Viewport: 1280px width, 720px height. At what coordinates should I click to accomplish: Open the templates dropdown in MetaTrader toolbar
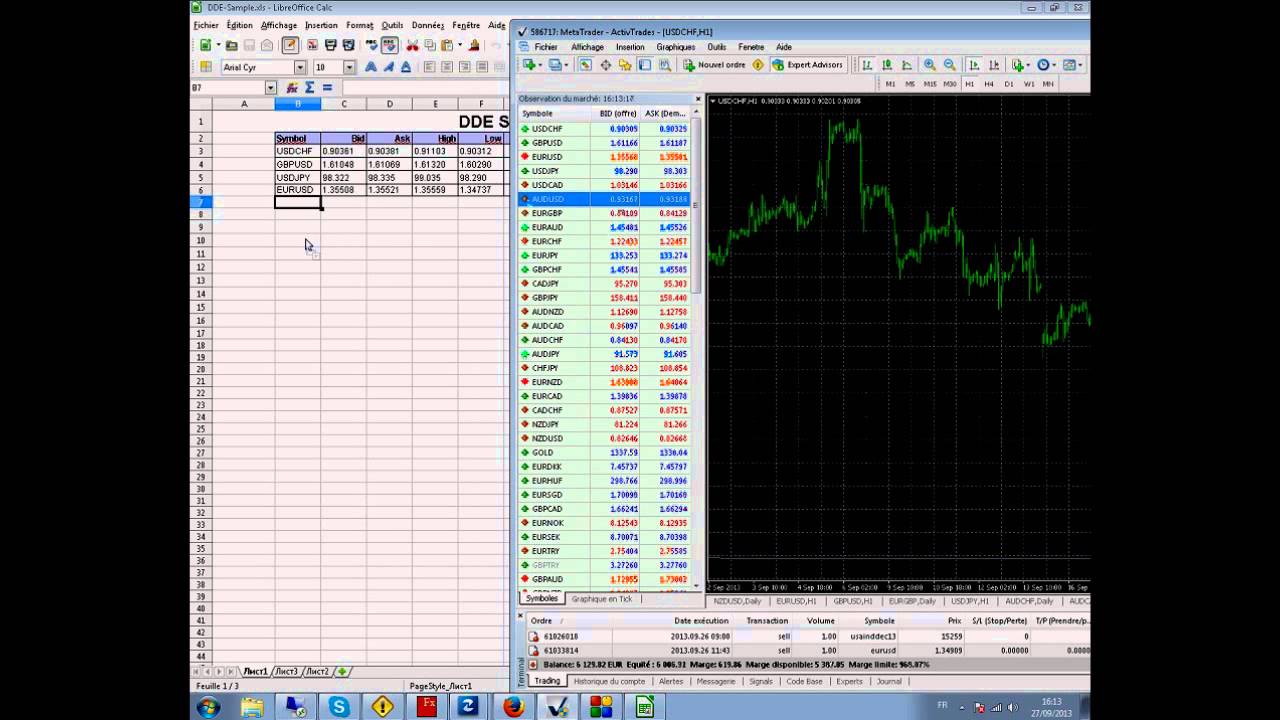click(x=1072, y=65)
